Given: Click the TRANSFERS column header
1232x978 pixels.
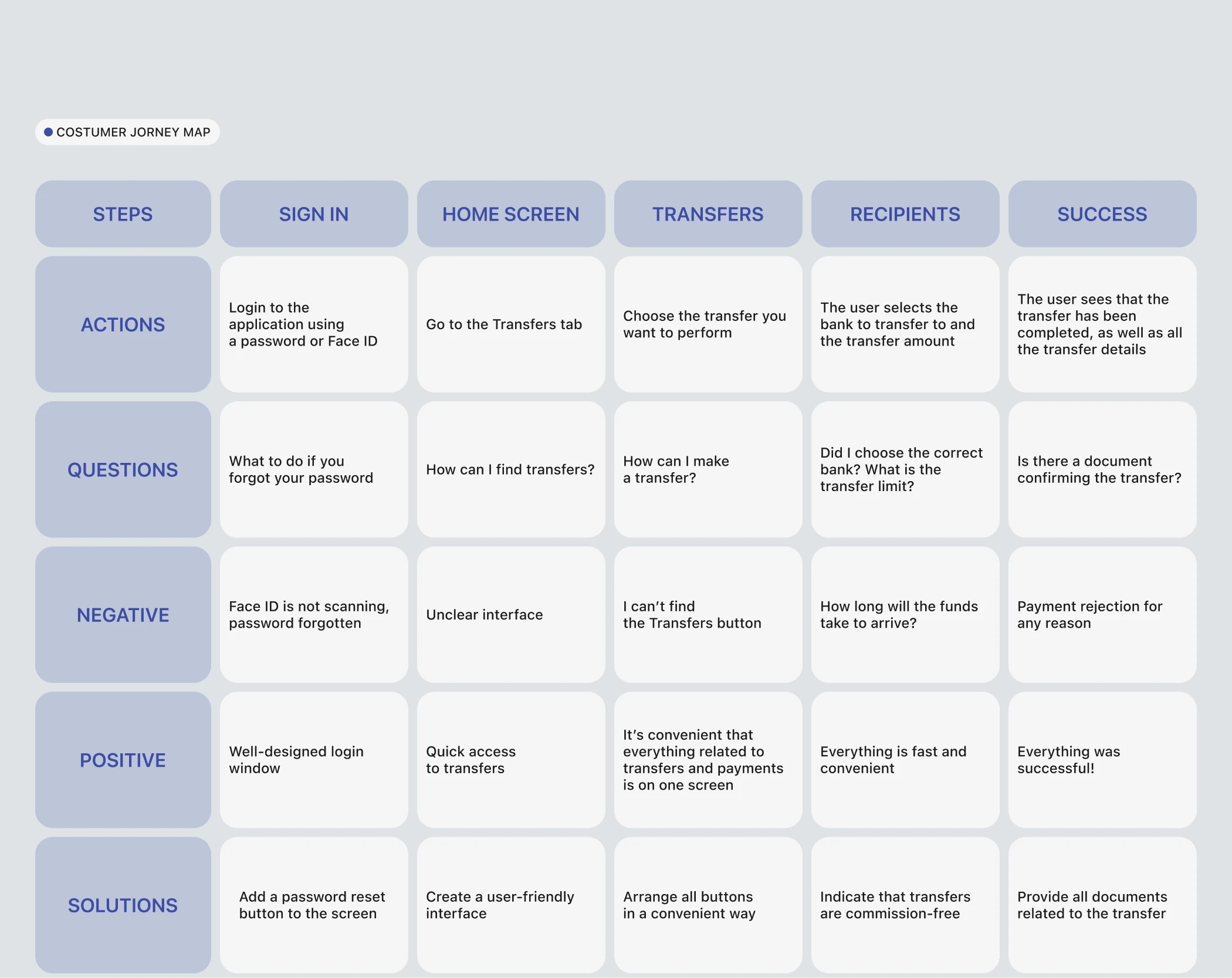Looking at the screenshot, I should click(x=708, y=214).
